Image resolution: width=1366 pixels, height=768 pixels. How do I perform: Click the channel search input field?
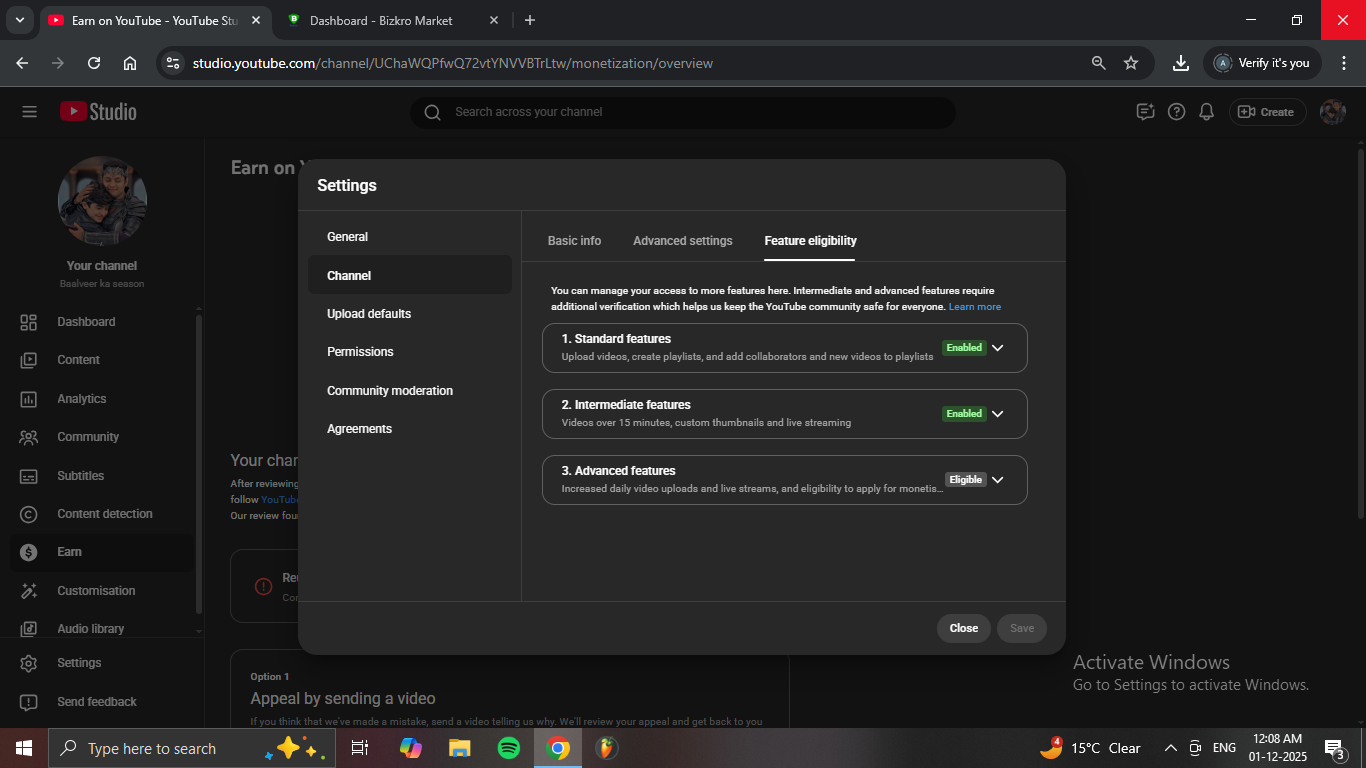coord(680,112)
